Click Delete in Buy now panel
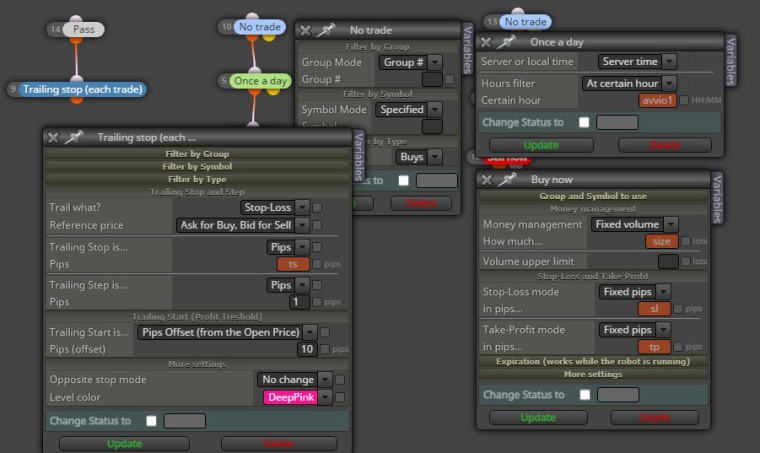The width and height of the screenshot is (760, 453). coord(654,418)
